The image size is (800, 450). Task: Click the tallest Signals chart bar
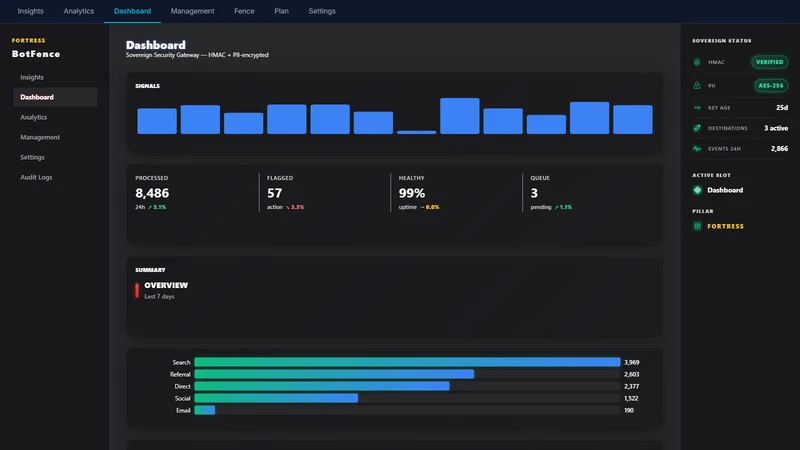[460, 116]
